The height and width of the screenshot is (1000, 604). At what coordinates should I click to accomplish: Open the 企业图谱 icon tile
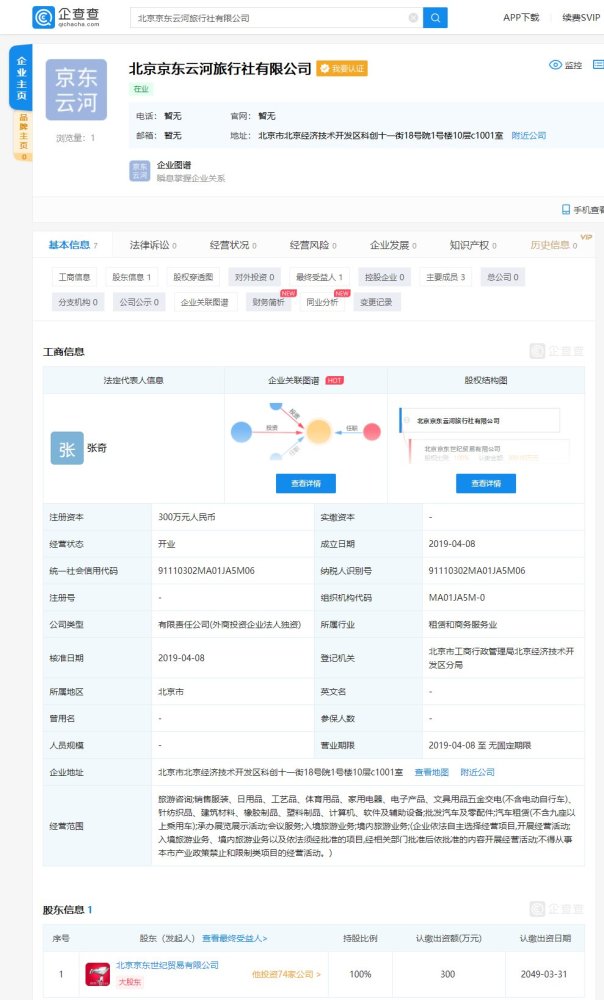pos(140,171)
